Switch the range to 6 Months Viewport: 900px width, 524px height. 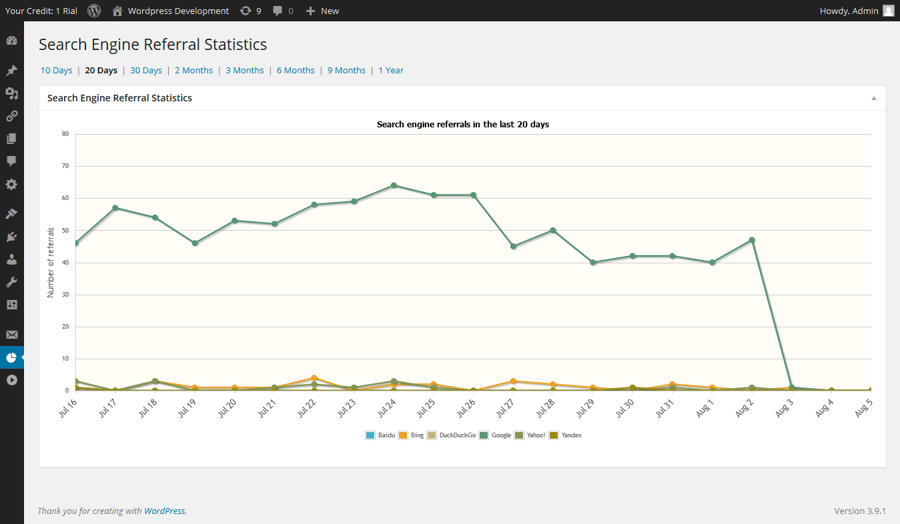(x=296, y=70)
